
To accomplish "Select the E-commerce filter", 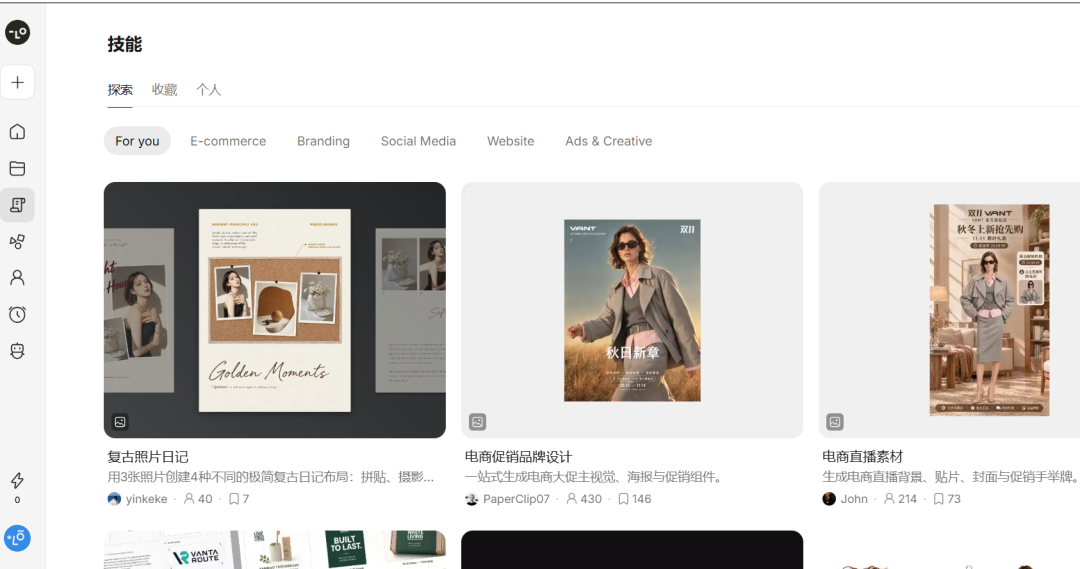I will [228, 141].
